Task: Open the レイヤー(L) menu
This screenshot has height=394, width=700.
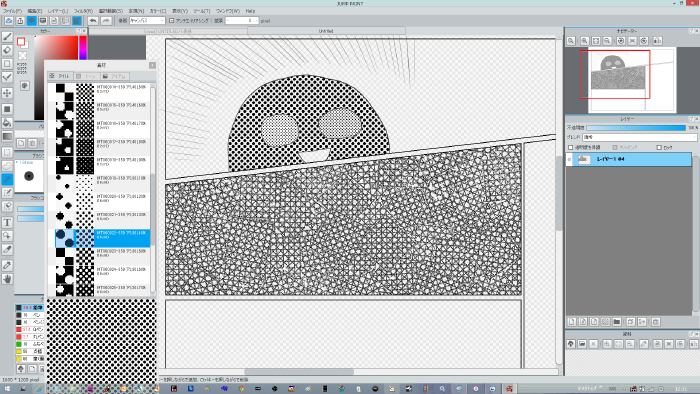Action: point(58,11)
